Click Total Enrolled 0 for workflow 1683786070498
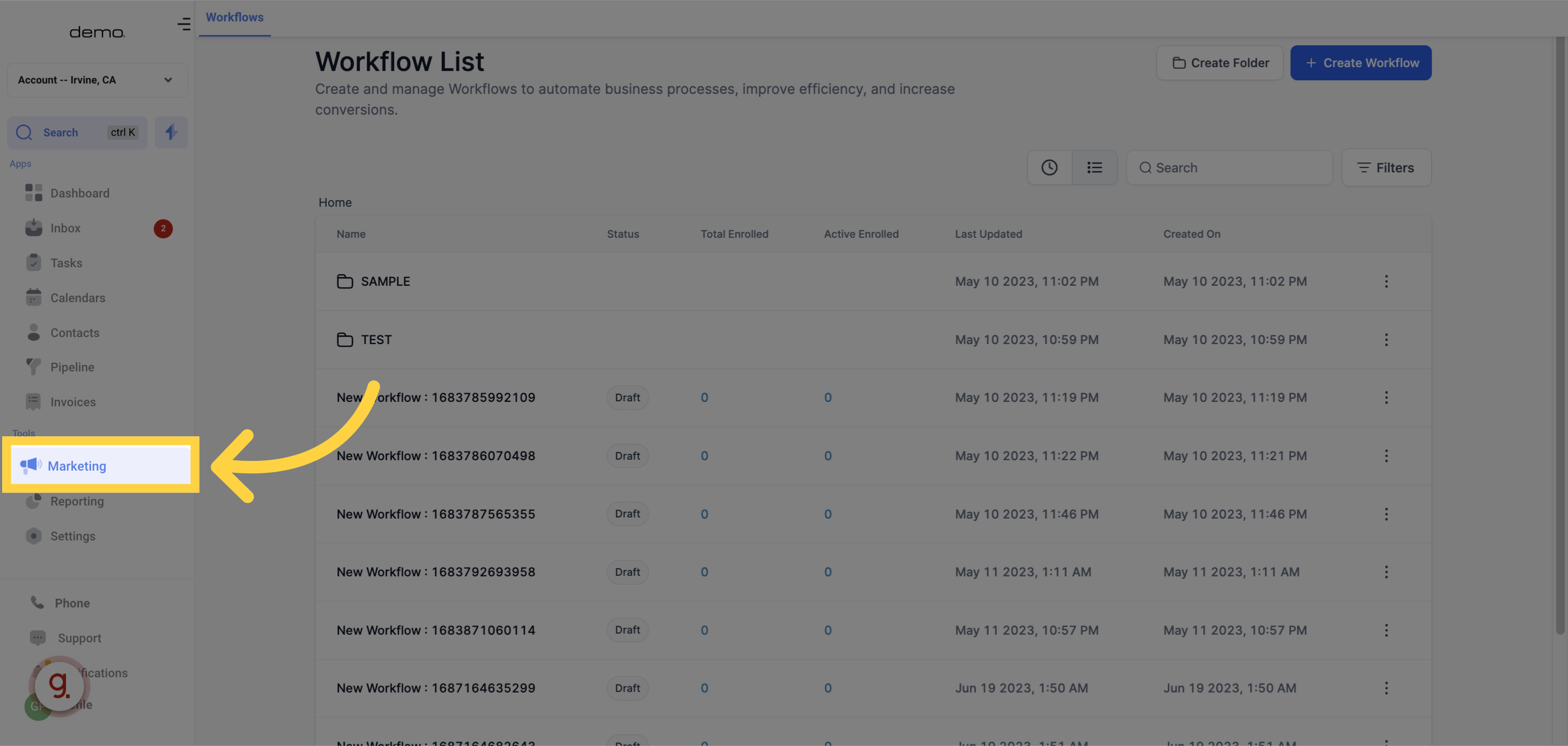 coord(704,456)
